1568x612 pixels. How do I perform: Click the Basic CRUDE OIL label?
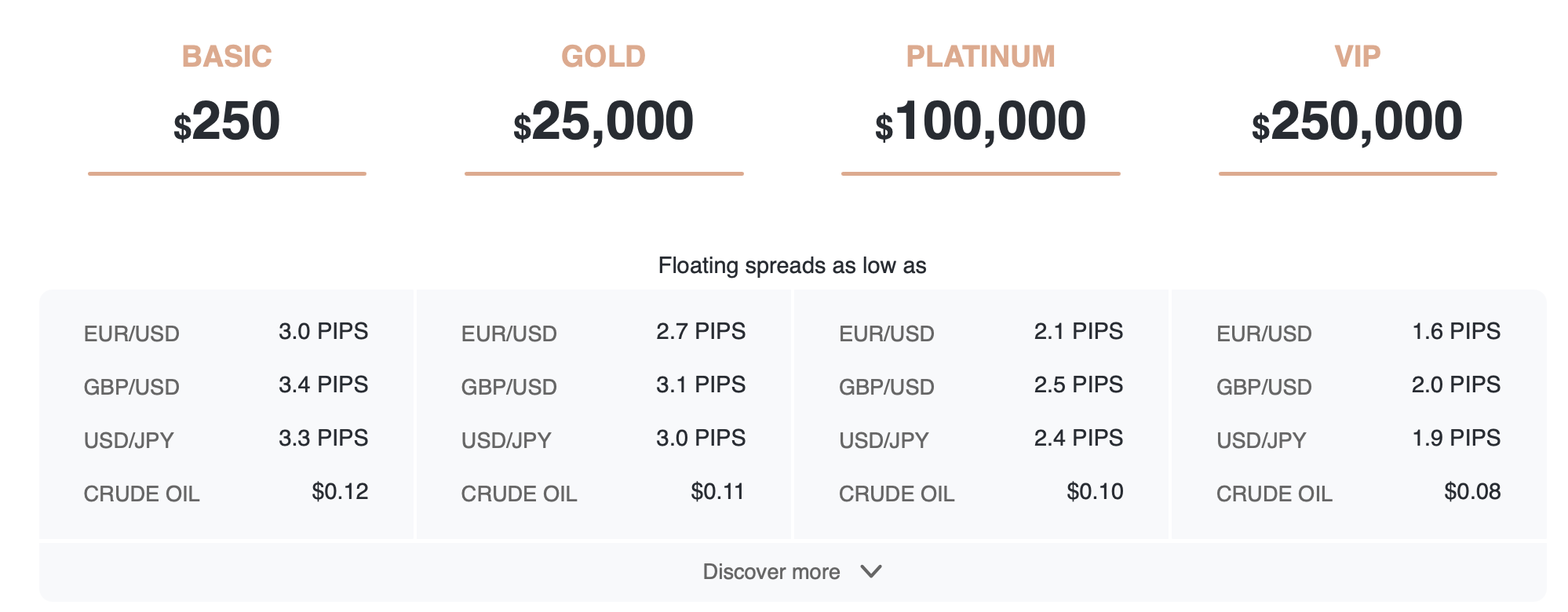(x=142, y=494)
